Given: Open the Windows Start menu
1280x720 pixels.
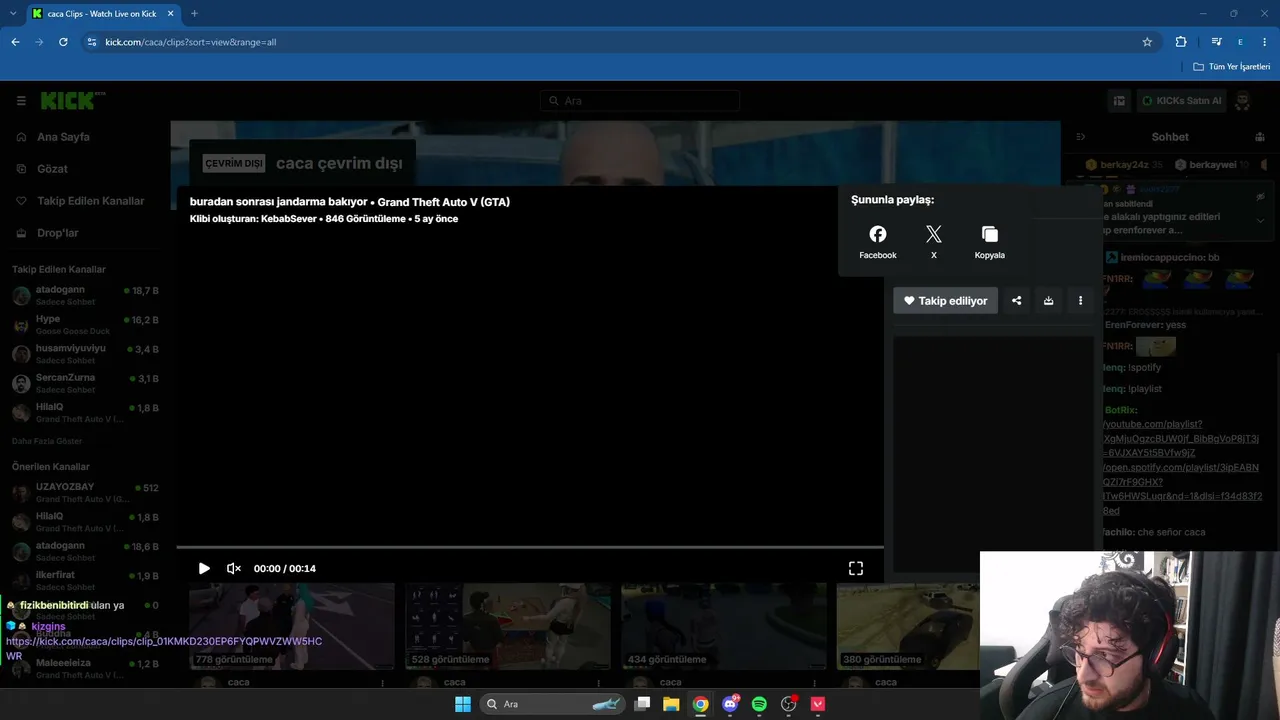Looking at the screenshot, I should pos(463,704).
